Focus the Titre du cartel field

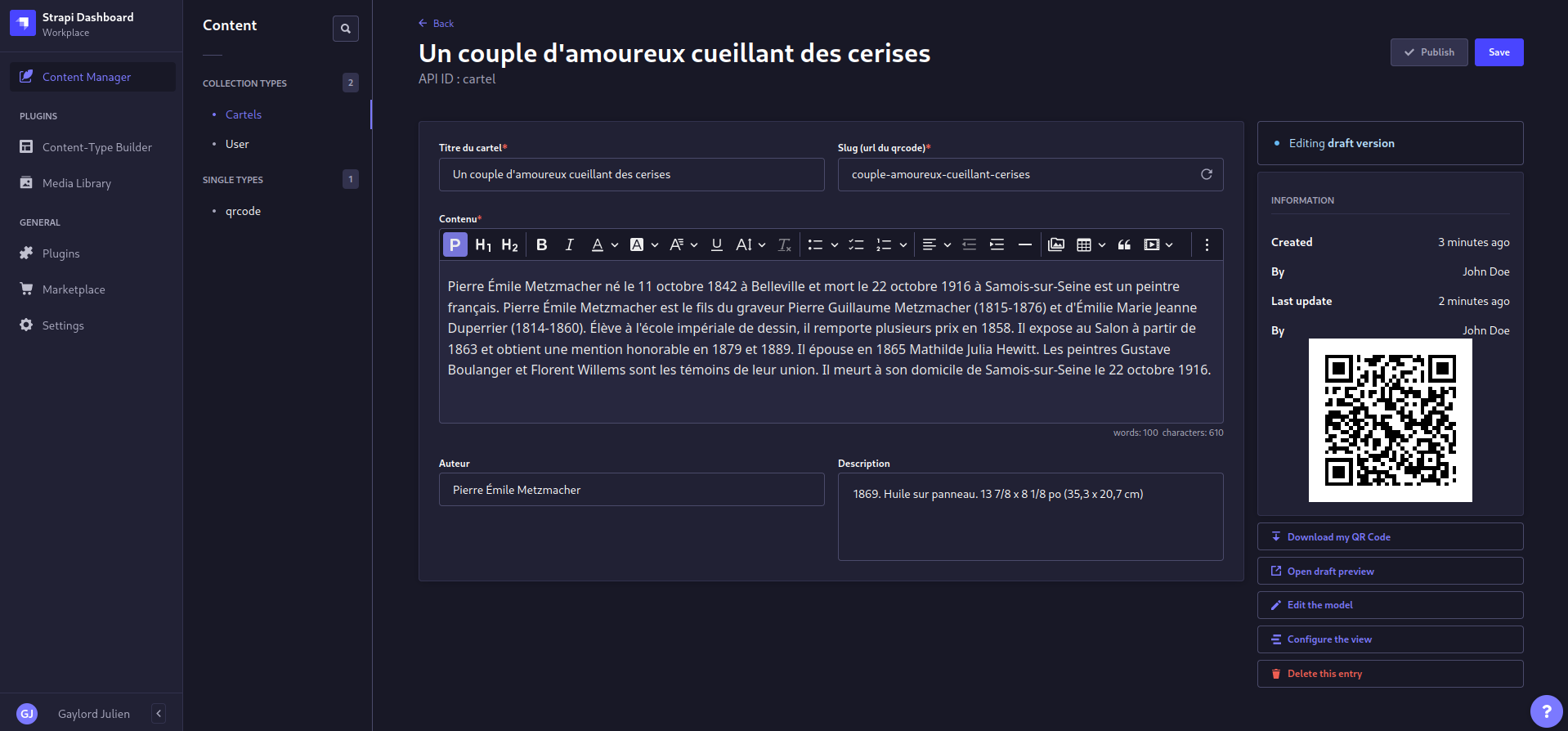pyautogui.click(x=631, y=174)
